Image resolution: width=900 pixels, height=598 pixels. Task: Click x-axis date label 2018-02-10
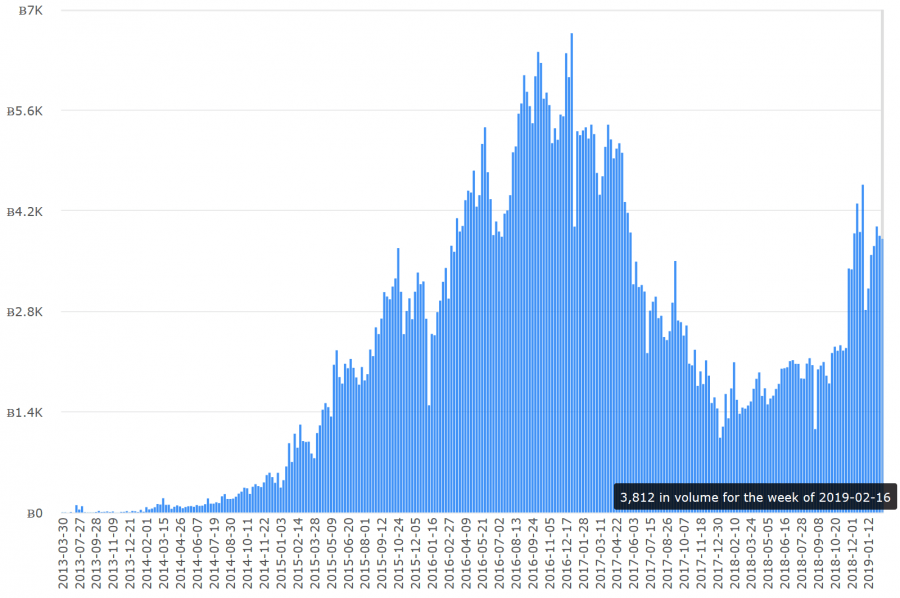734,553
